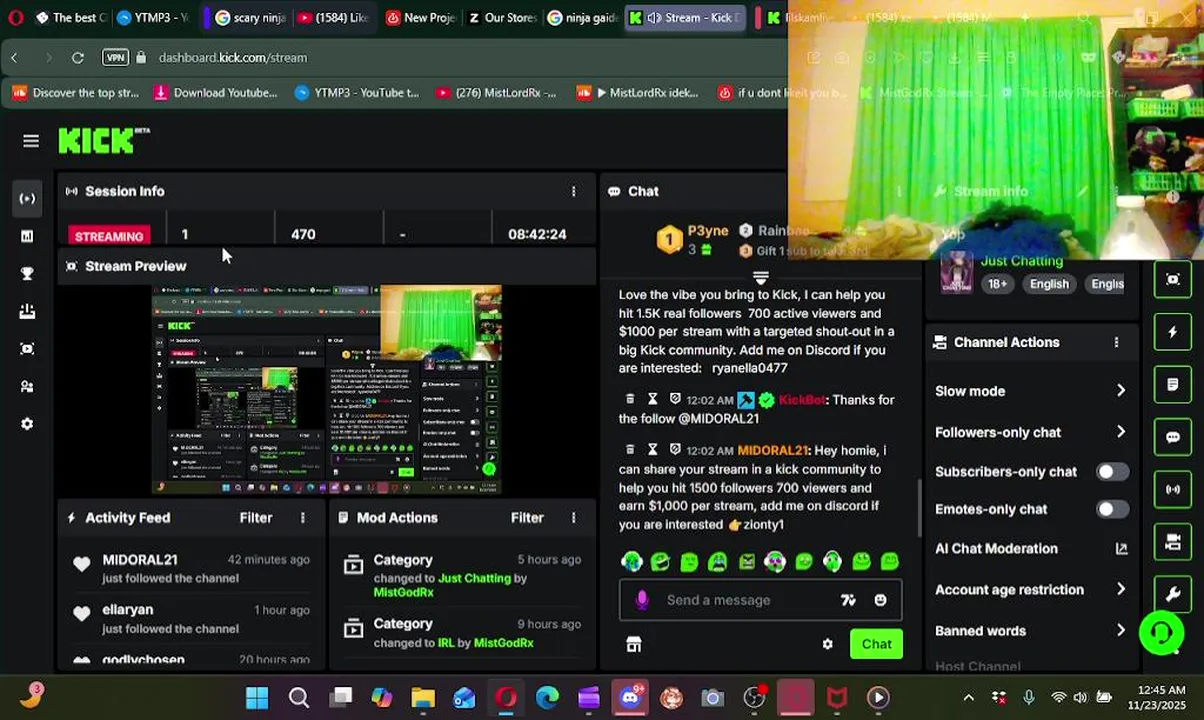Viewport: 1204px width, 720px height.
Task: Switch to the ninja gaiden browser tab
Action: [x=583, y=17]
